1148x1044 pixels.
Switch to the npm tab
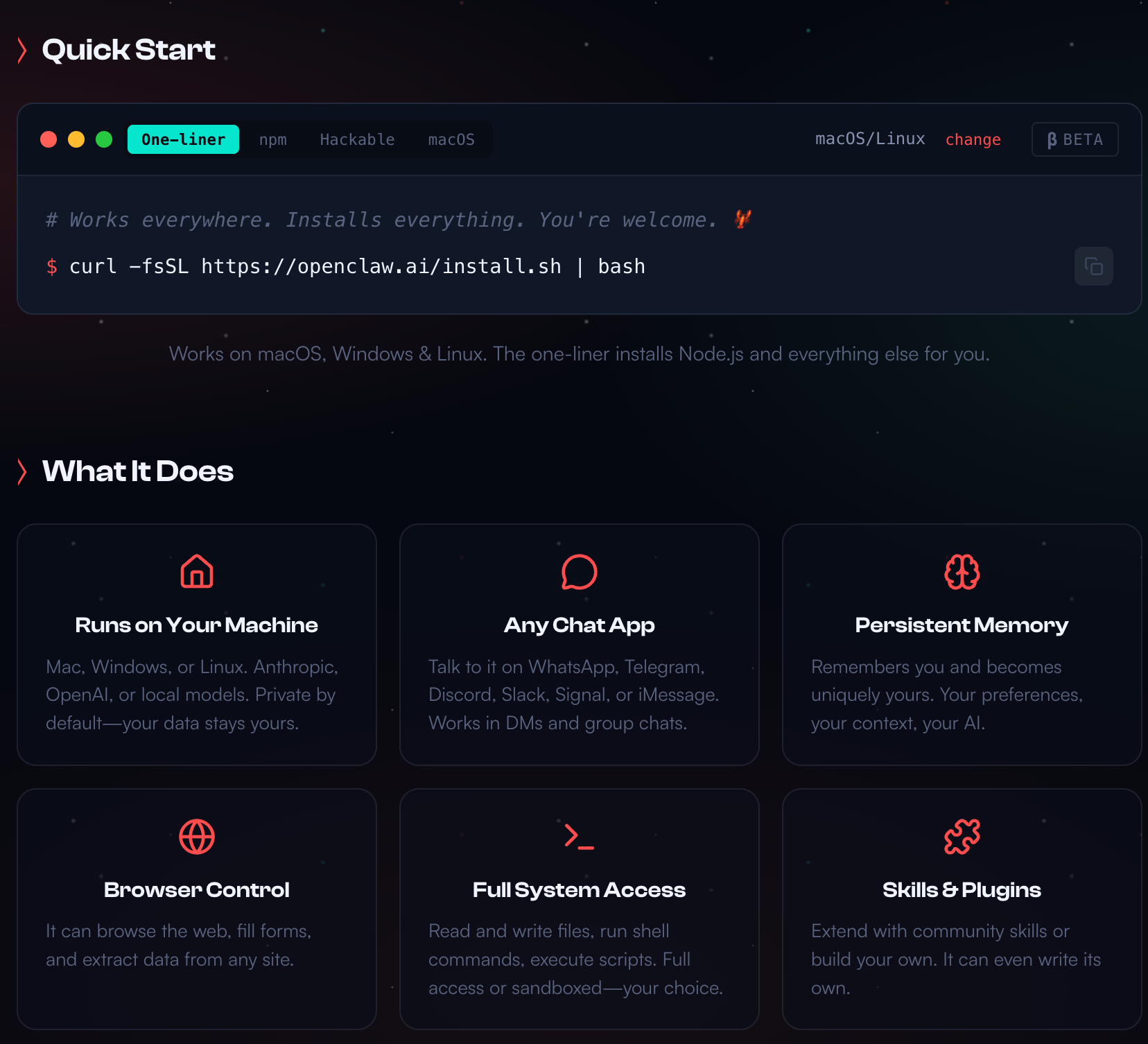click(272, 139)
